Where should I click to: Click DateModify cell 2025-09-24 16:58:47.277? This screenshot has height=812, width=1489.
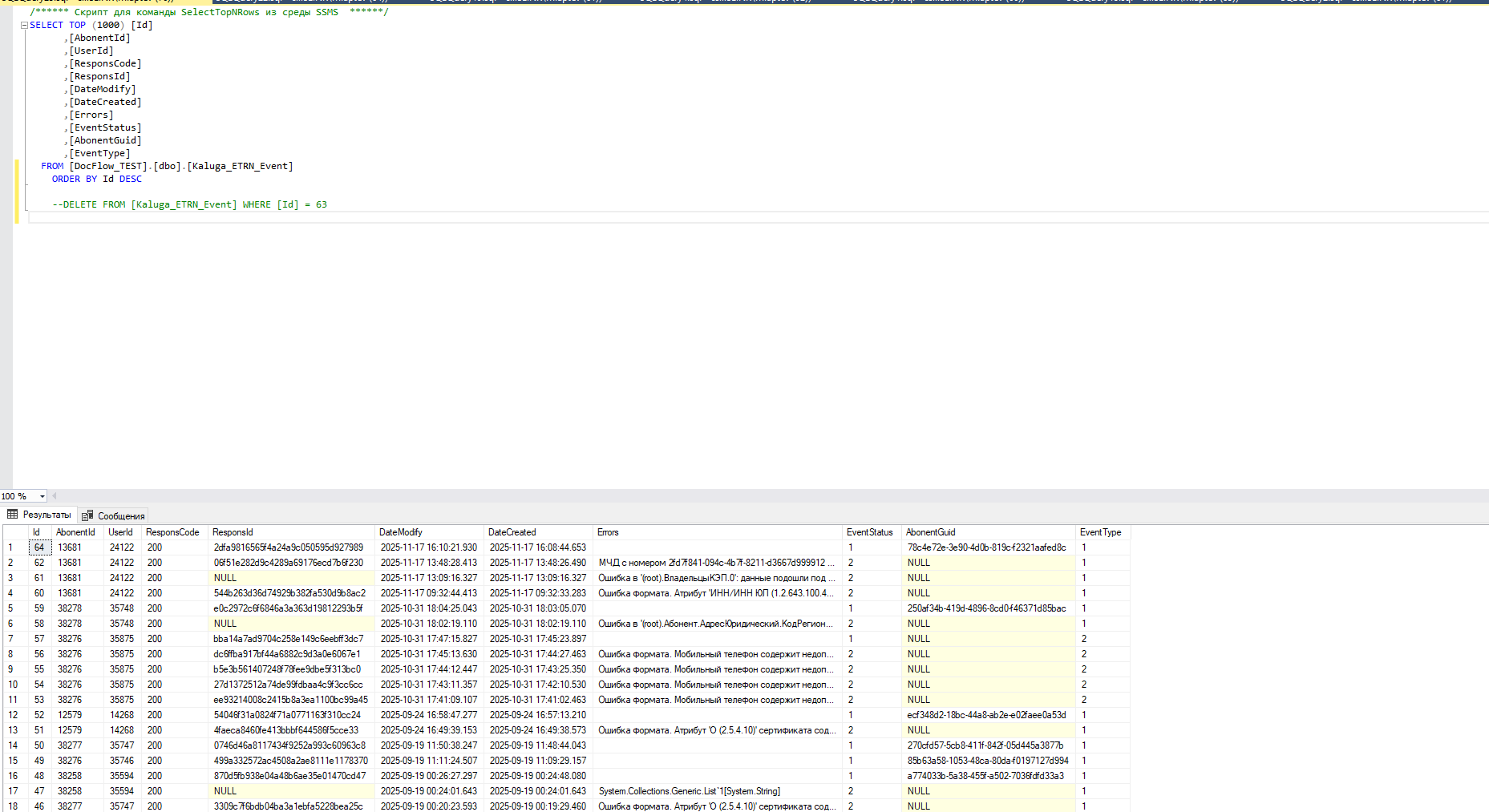430,715
